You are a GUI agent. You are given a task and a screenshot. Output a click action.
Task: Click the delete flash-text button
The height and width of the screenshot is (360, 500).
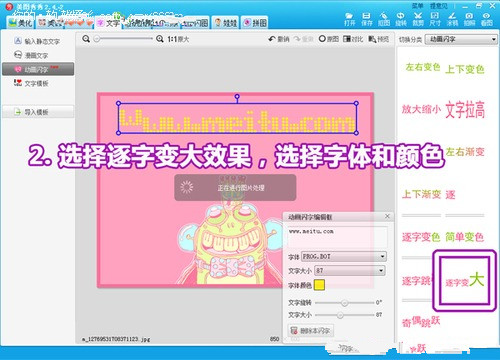(x=311, y=330)
